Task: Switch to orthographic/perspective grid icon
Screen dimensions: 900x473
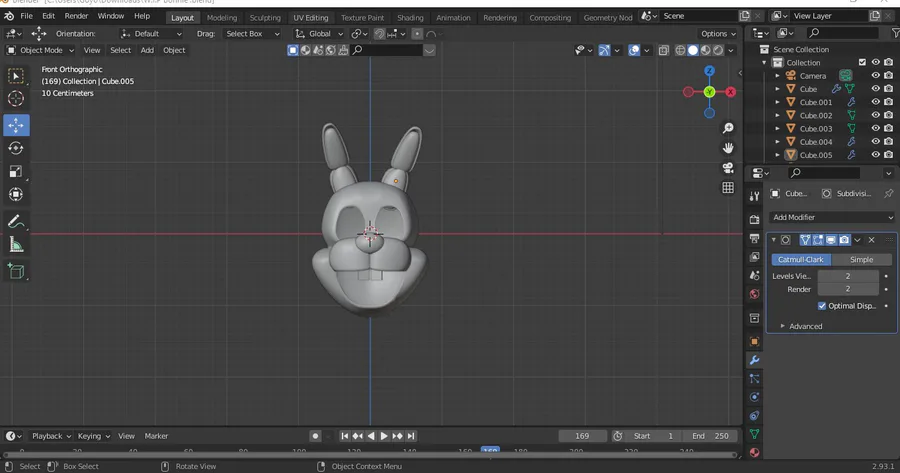Action: 728,187
